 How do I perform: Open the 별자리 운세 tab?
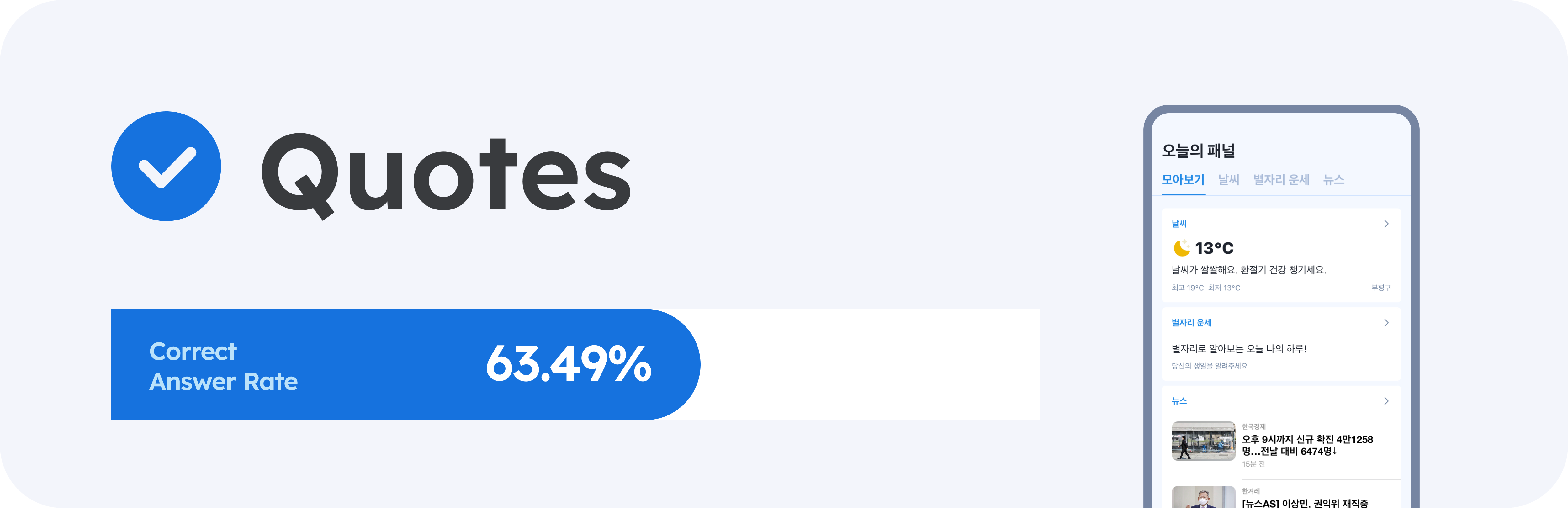(x=1281, y=180)
